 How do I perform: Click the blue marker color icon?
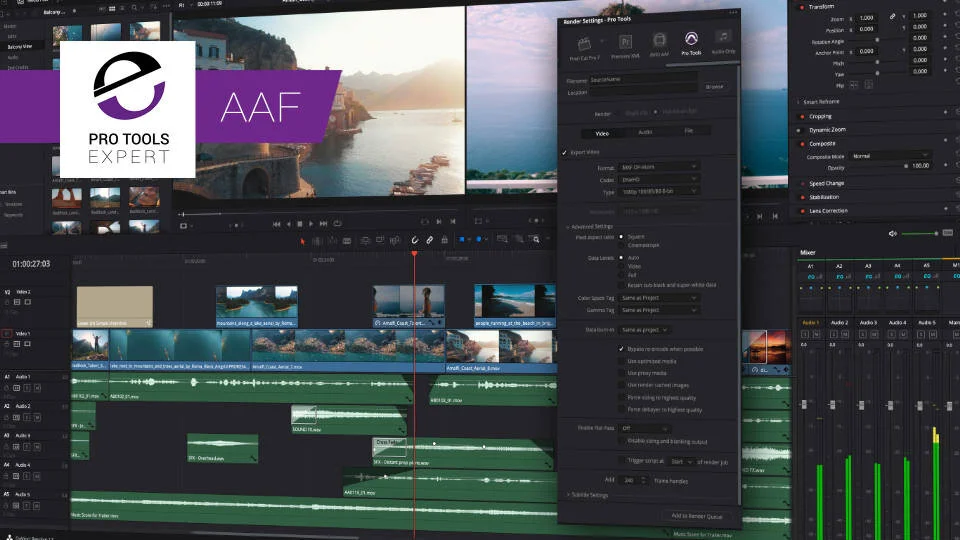pyautogui.click(x=479, y=239)
